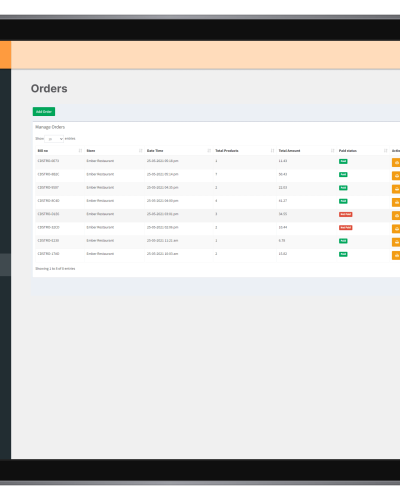Click print icon for the 22.03 amount order
This screenshot has height=500, width=400.
[396, 189]
